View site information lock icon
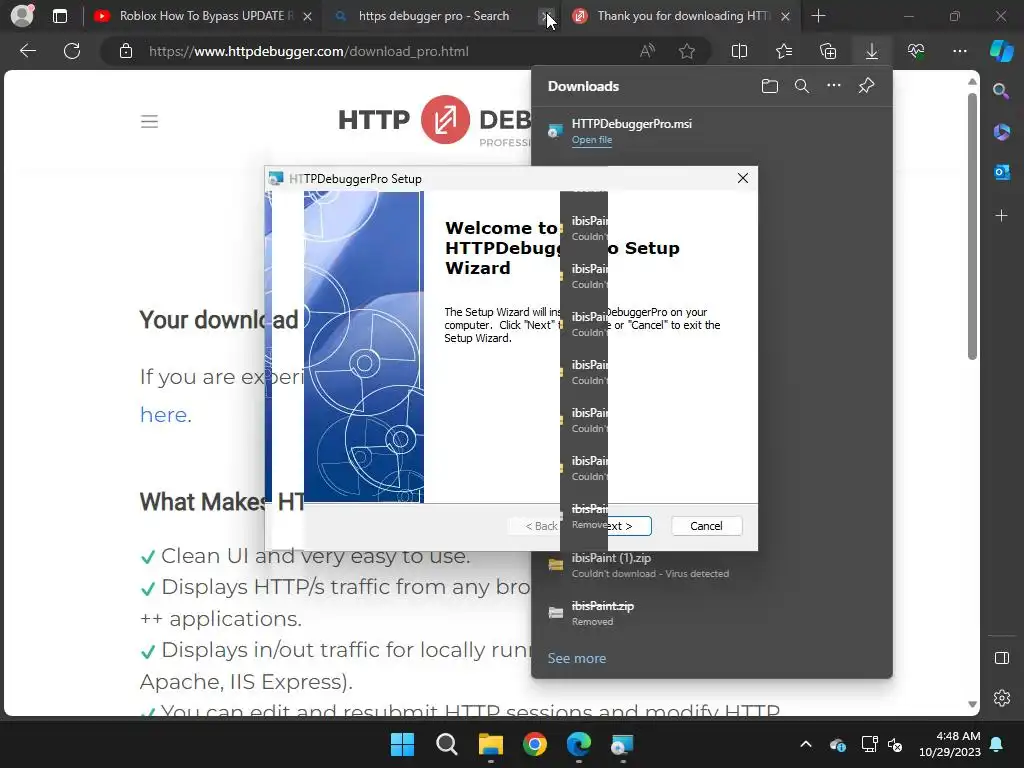This screenshot has width=1024, height=768. [126, 51]
